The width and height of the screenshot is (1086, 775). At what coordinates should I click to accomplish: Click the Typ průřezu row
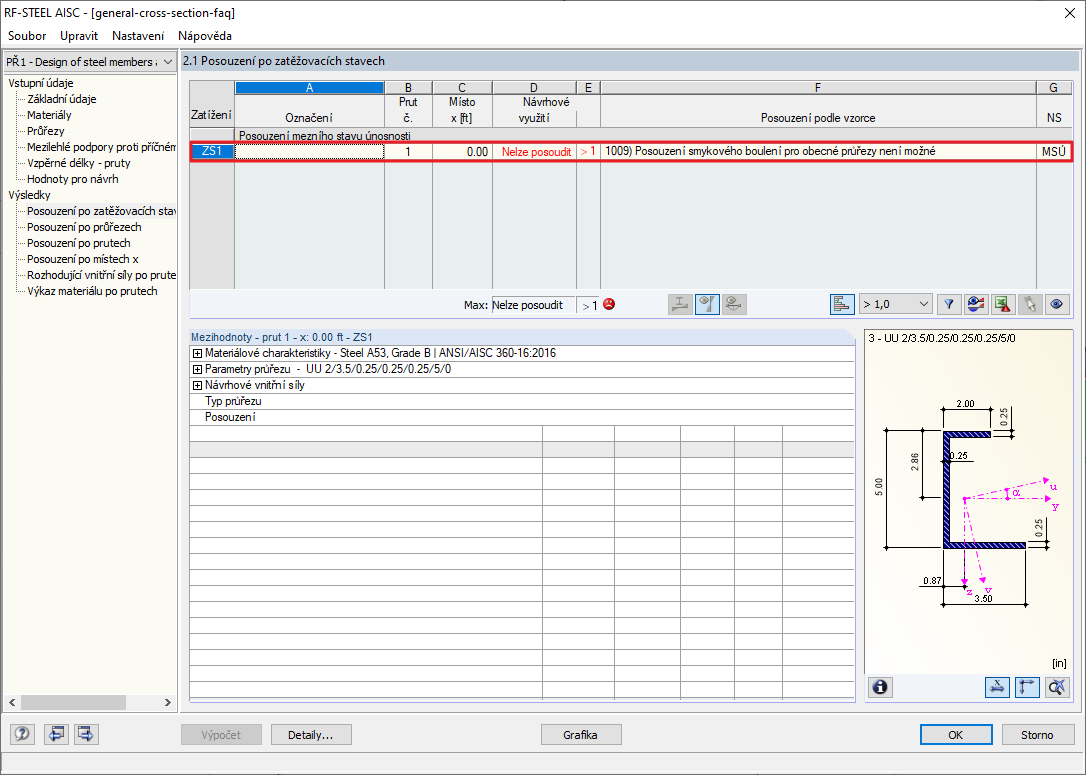pos(522,401)
